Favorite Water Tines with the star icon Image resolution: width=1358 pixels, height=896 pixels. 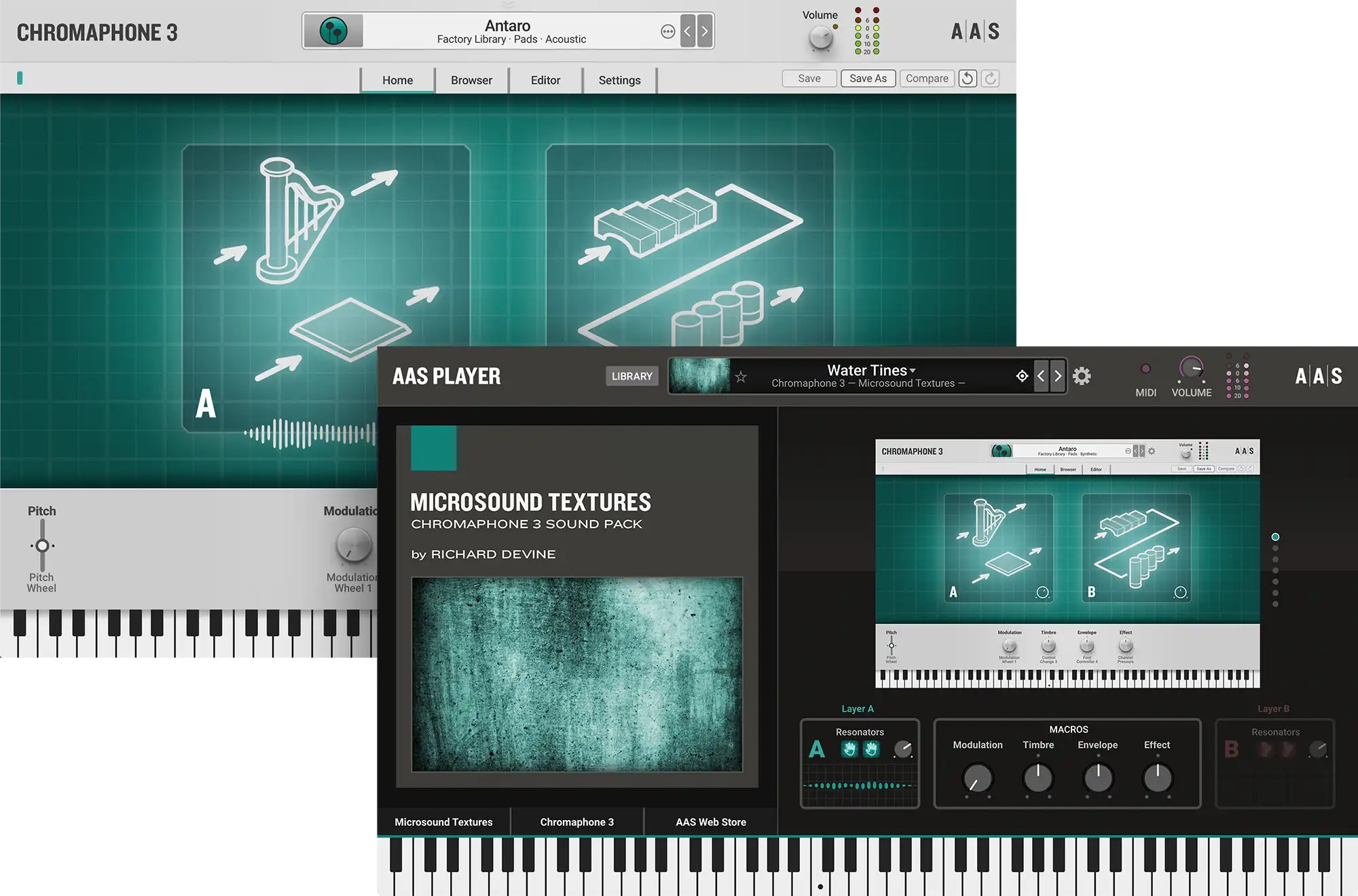point(741,377)
